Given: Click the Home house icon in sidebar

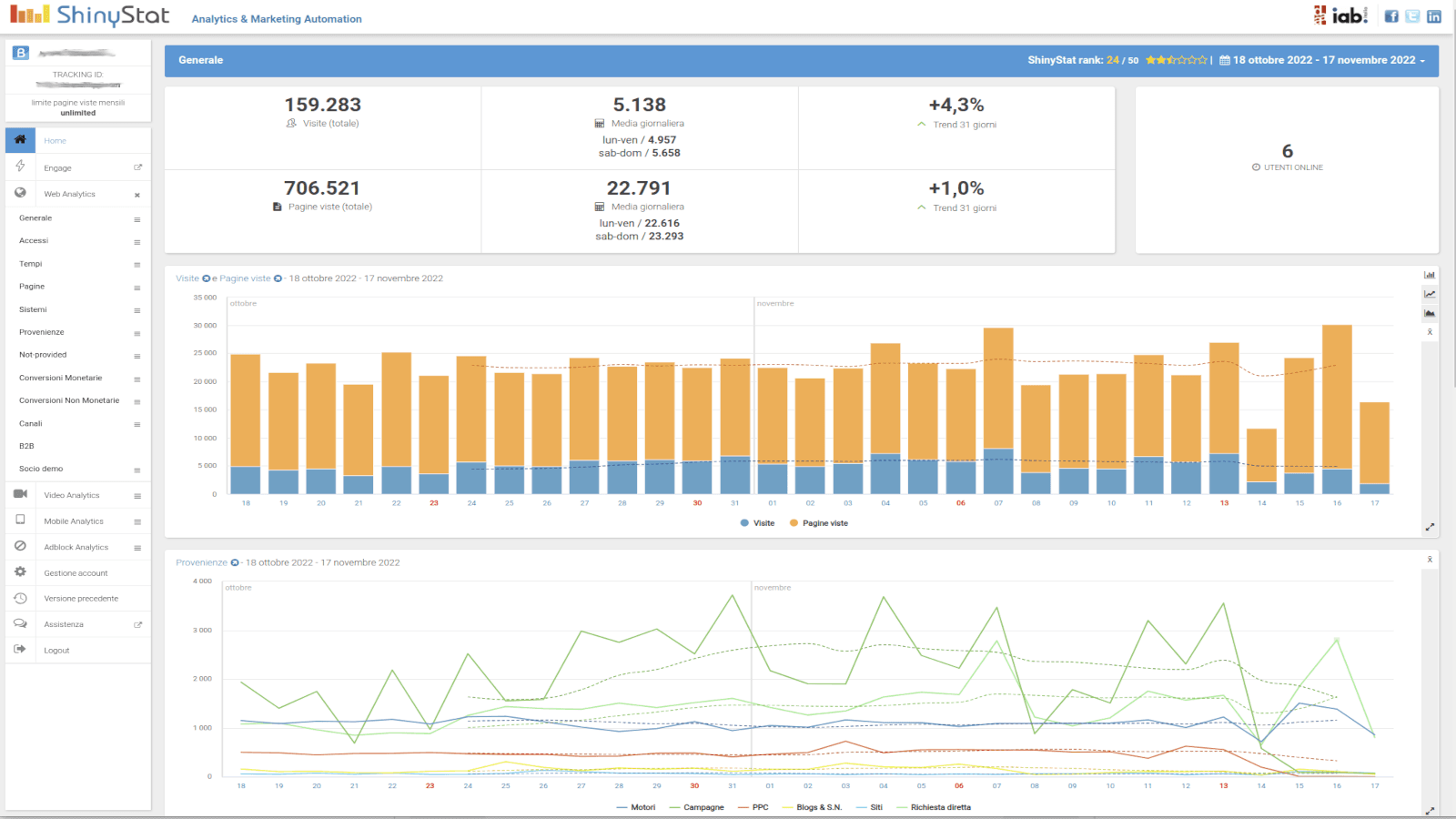Looking at the screenshot, I should coord(20,140).
